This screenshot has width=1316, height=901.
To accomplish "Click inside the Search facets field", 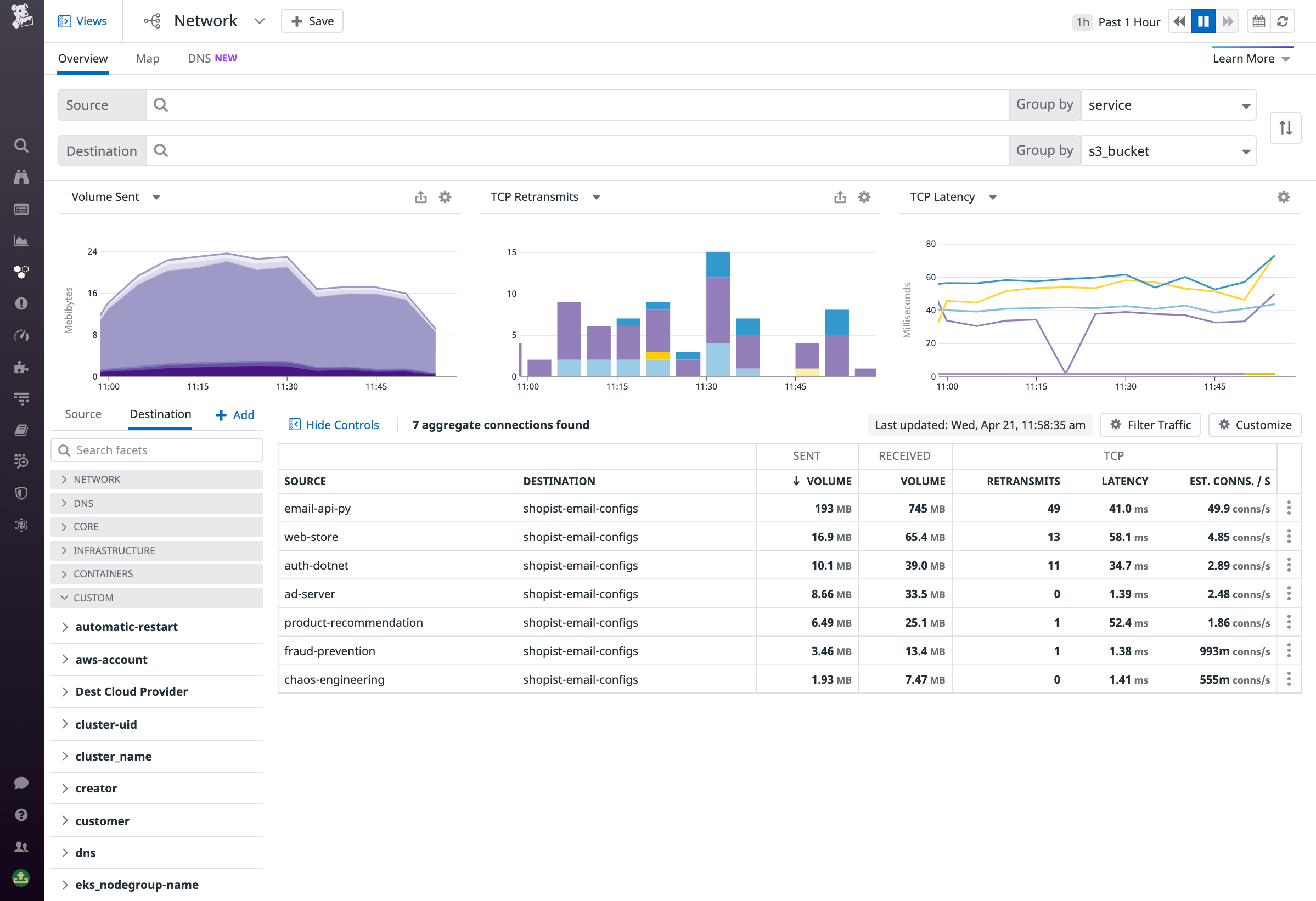I will (x=157, y=449).
